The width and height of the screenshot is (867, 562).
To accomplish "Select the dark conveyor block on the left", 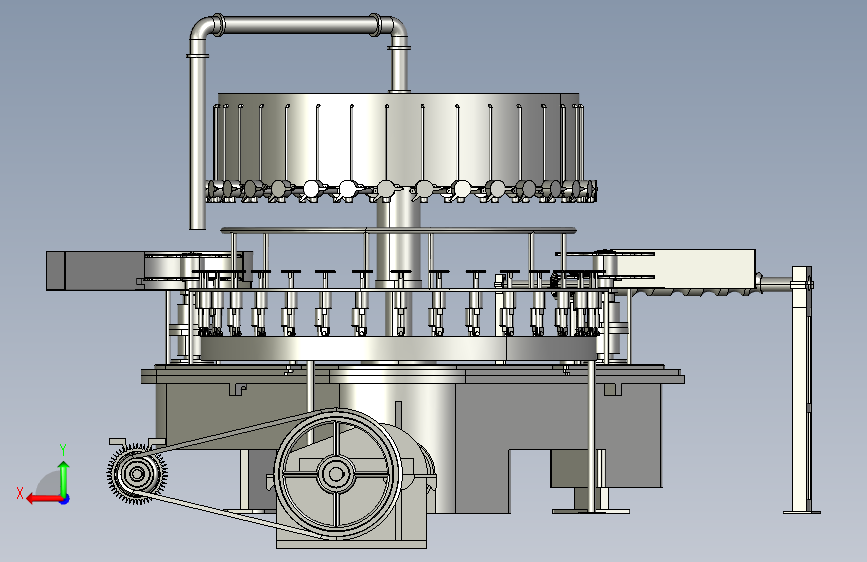I will coord(95,270).
